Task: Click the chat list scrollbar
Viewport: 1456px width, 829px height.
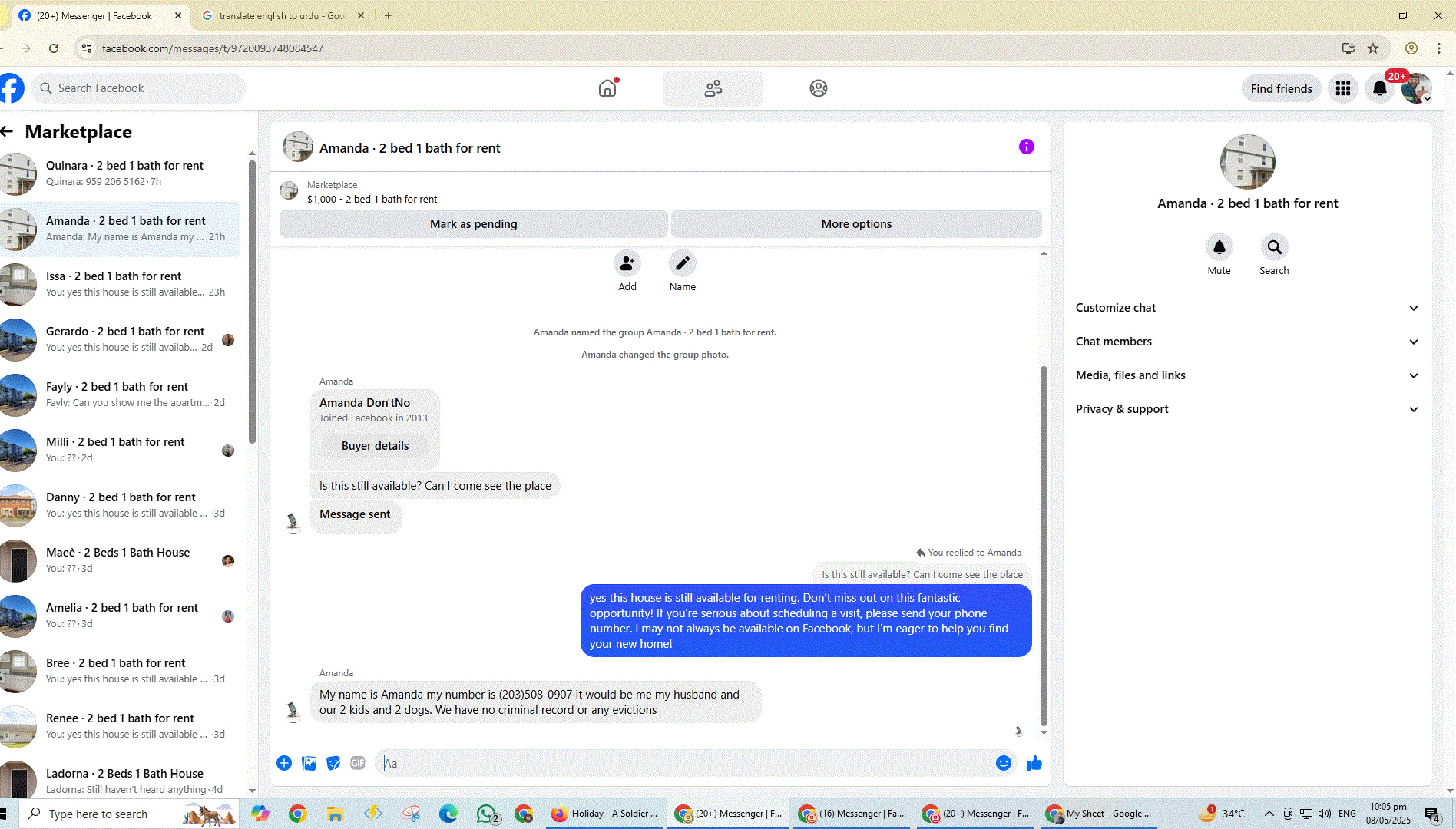Action: coord(252,301)
